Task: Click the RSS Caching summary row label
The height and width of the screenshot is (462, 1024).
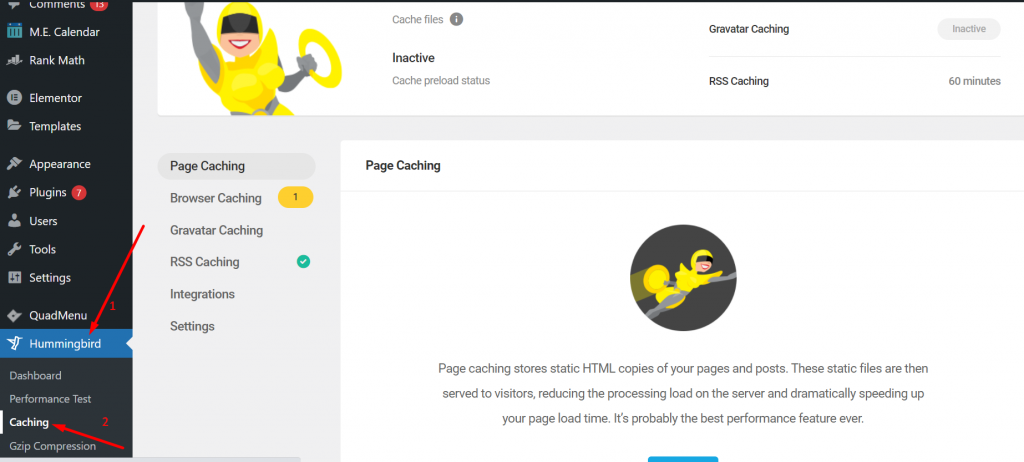Action: 739,81
